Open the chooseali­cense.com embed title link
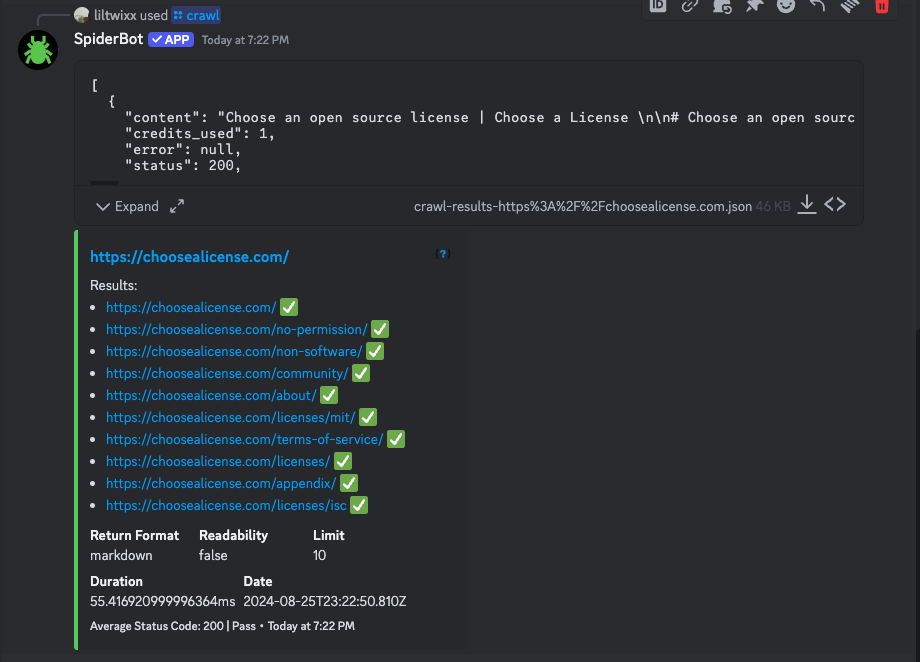 point(190,256)
